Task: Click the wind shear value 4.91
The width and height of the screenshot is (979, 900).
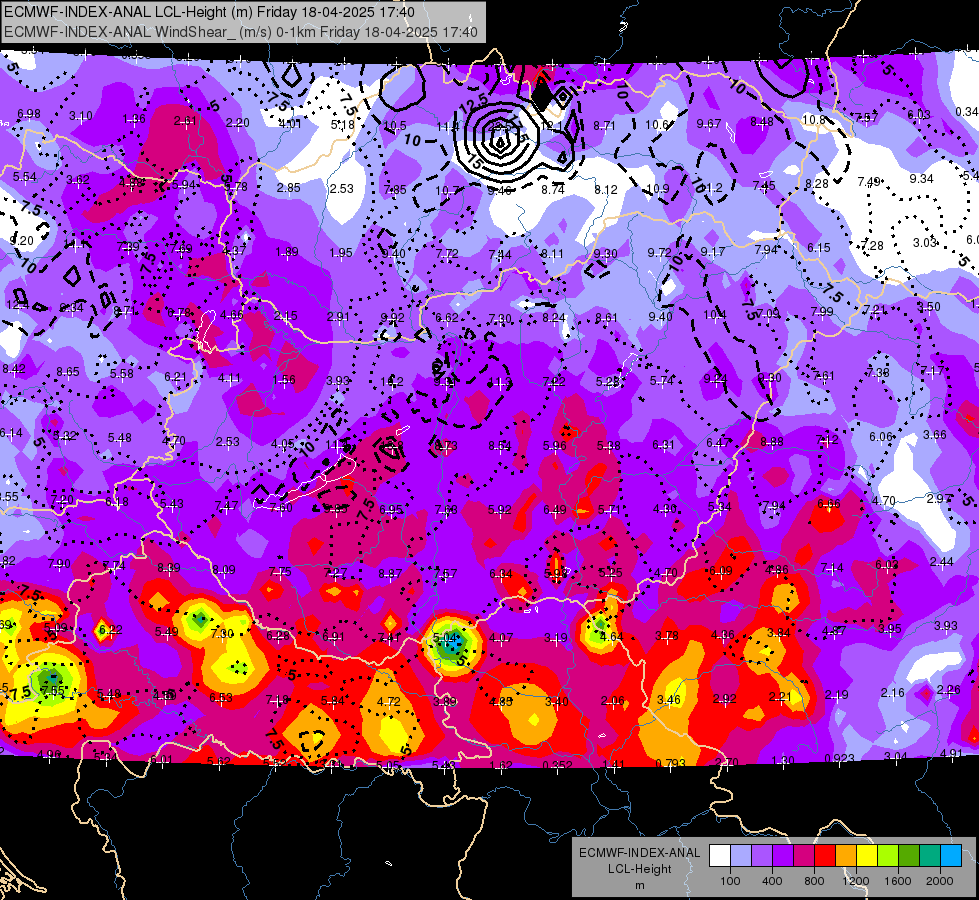Action: 951,753
